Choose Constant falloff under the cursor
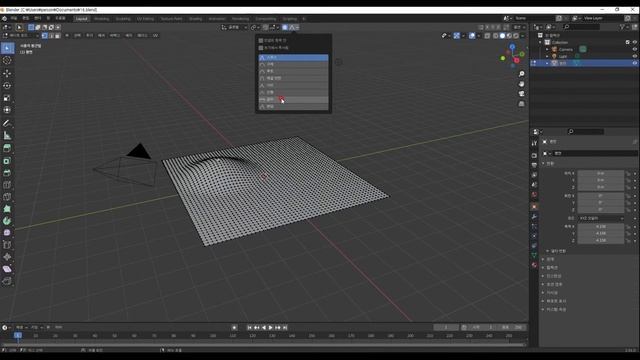 (x=293, y=99)
